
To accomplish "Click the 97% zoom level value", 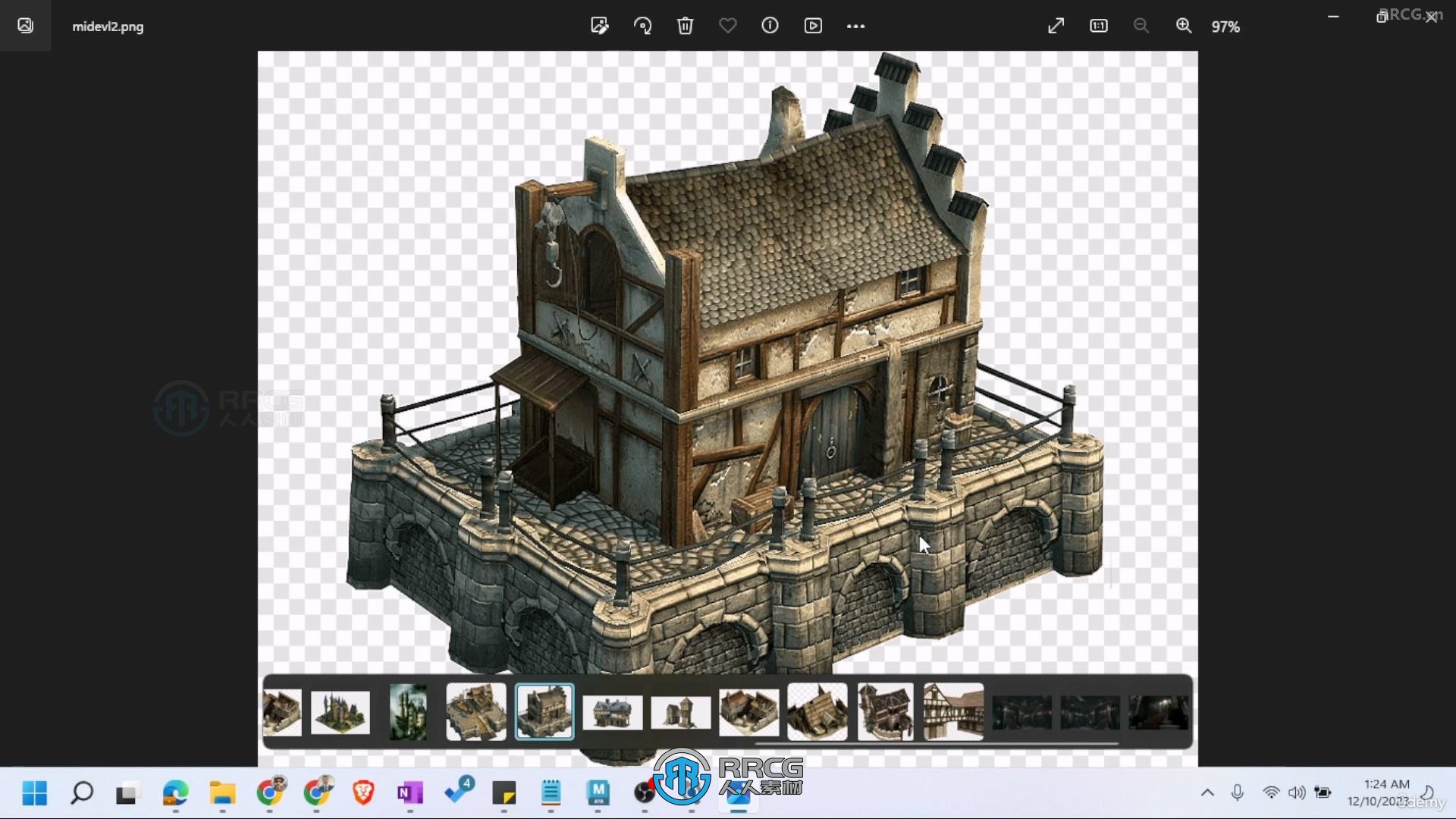I will click(1225, 27).
